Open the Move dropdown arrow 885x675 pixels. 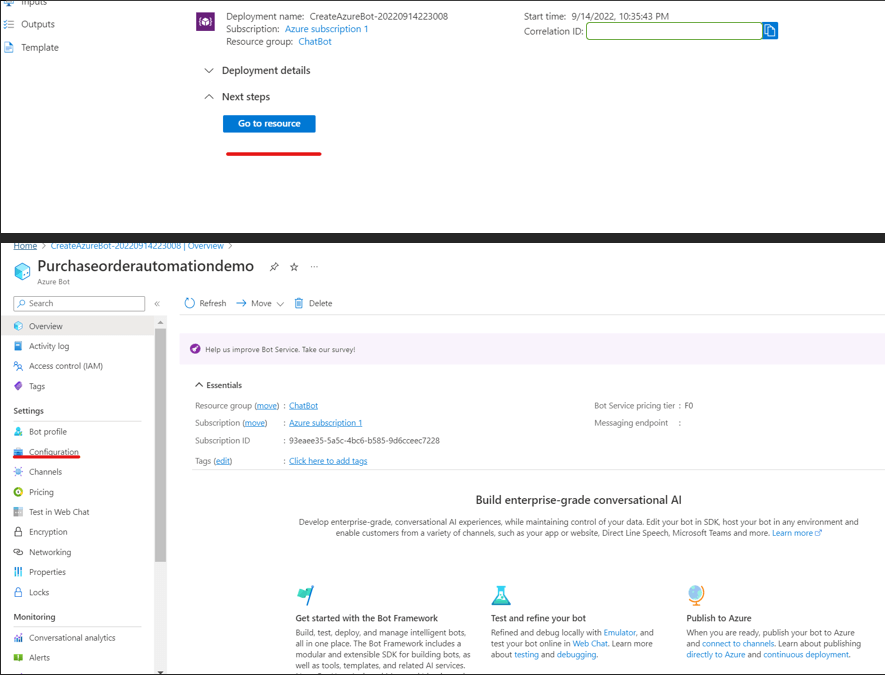click(280, 304)
